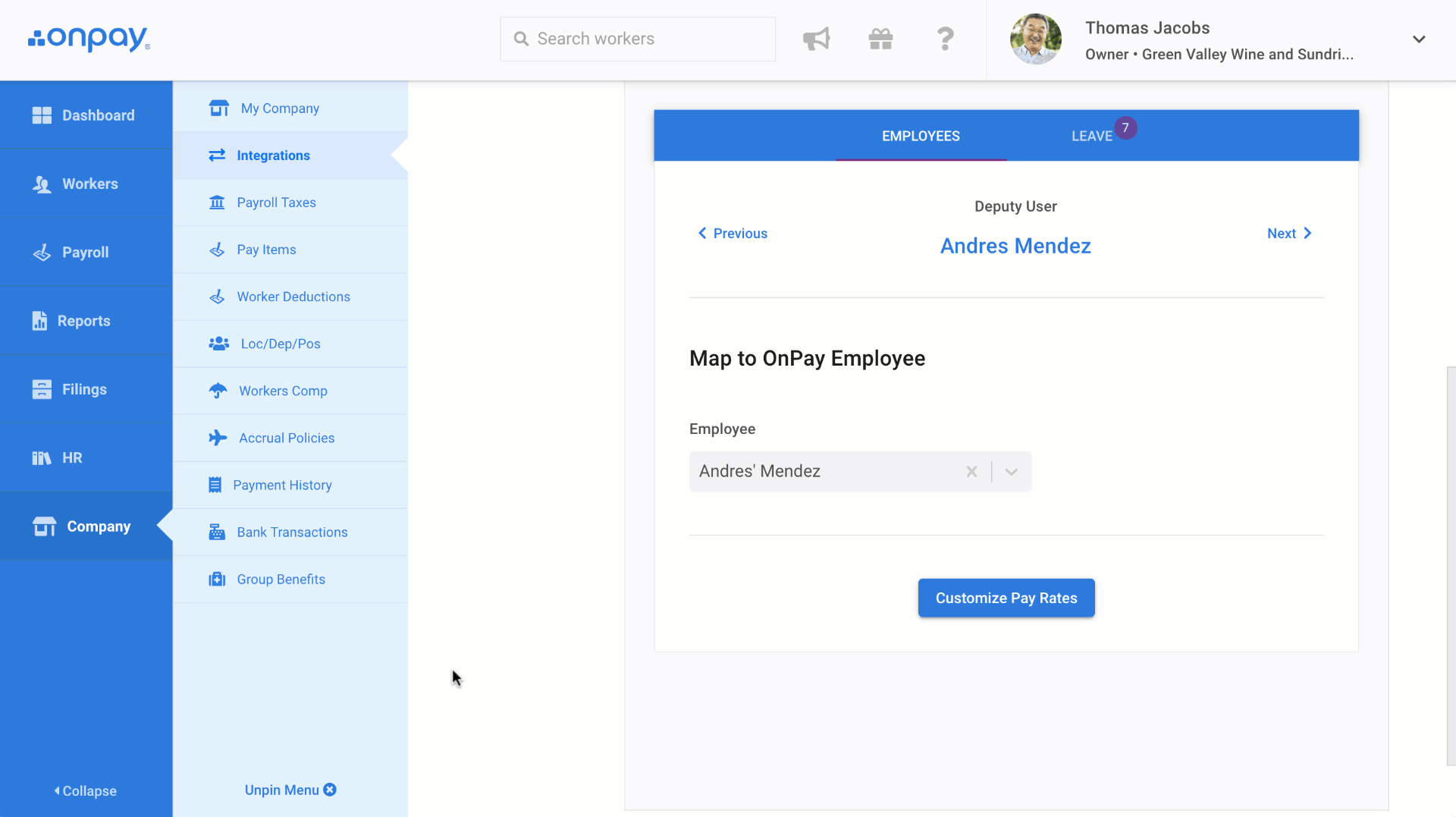Screen dimensions: 1456x817
Task: Click the Payroll Taxes bank icon
Action: (x=217, y=203)
